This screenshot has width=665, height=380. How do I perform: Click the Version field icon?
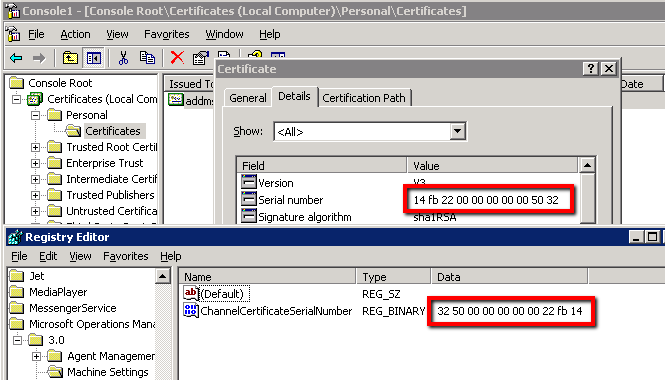[249, 182]
